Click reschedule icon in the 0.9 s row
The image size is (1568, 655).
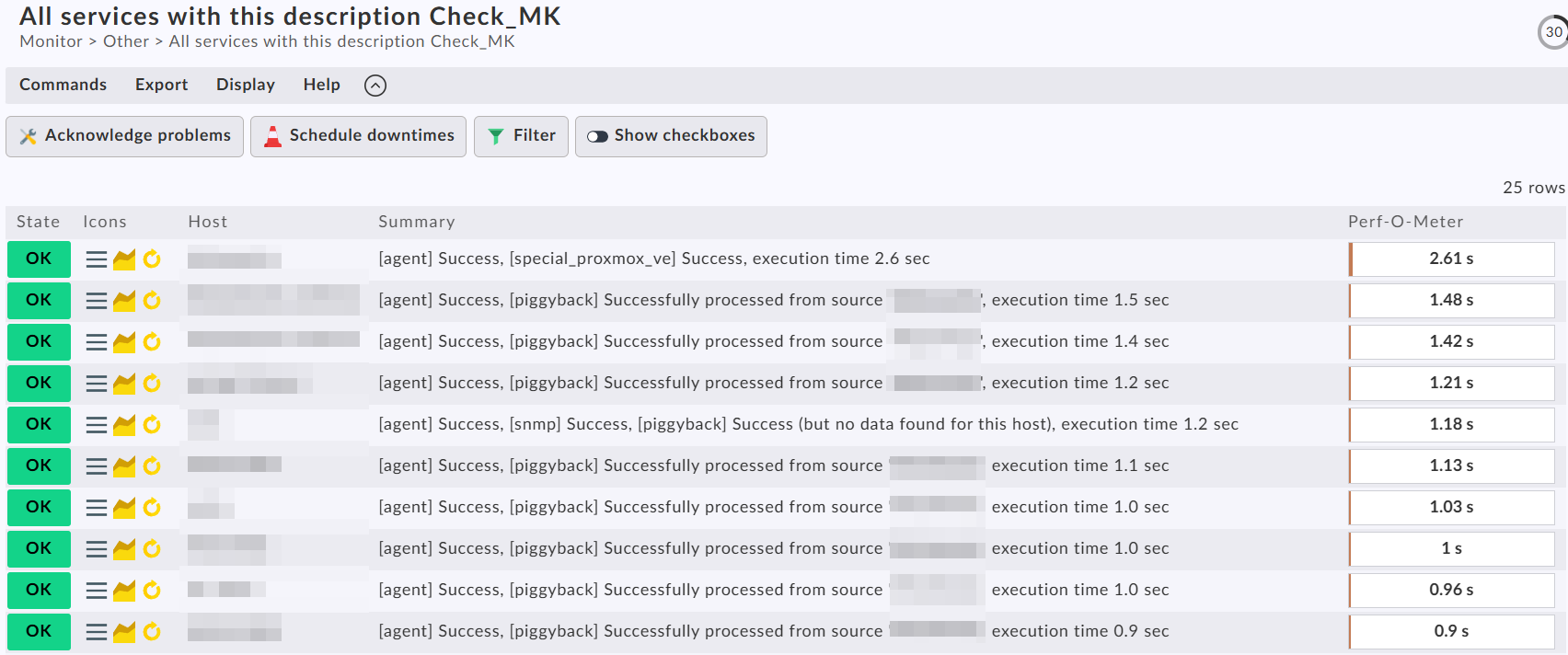[x=152, y=632]
